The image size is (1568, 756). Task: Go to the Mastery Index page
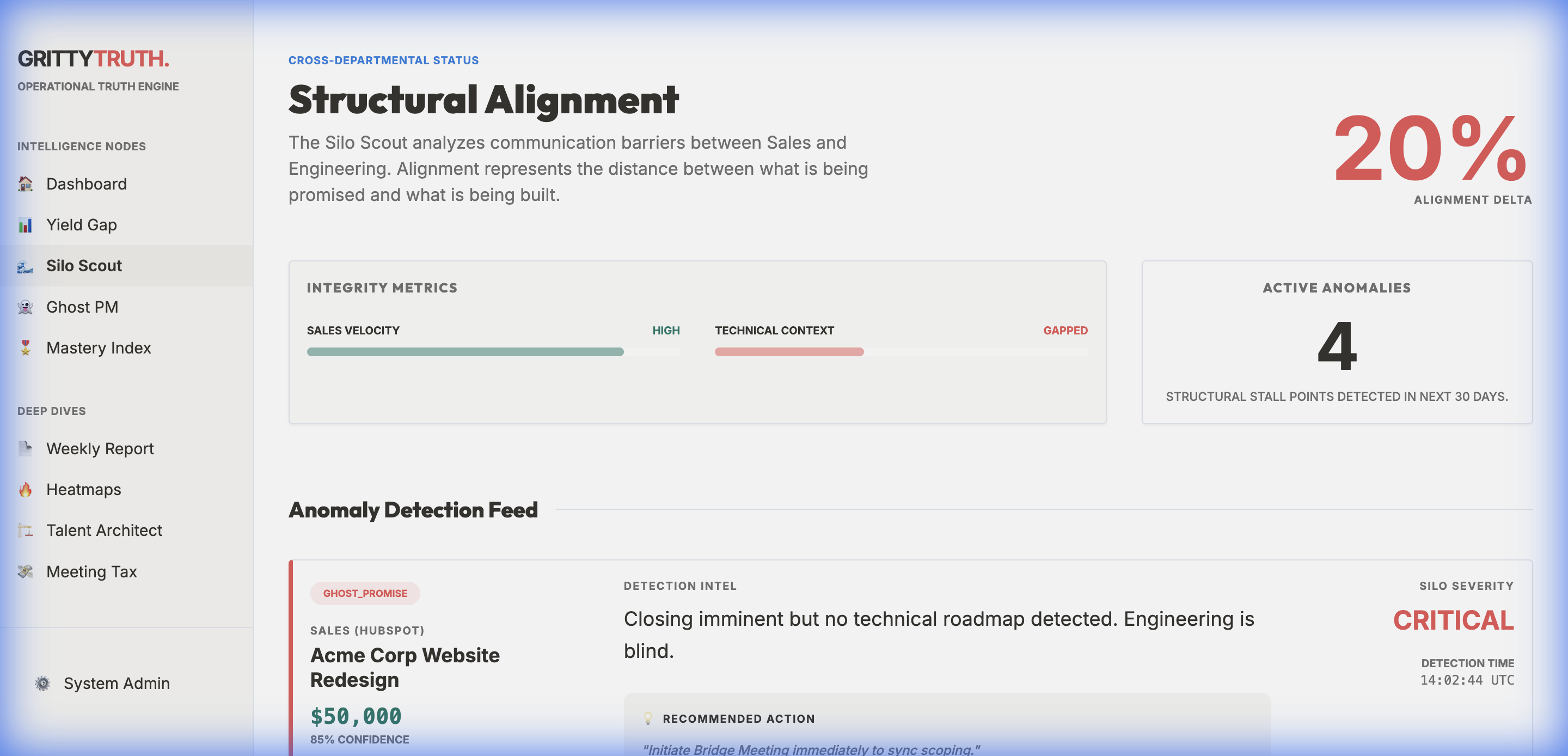(99, 348)
